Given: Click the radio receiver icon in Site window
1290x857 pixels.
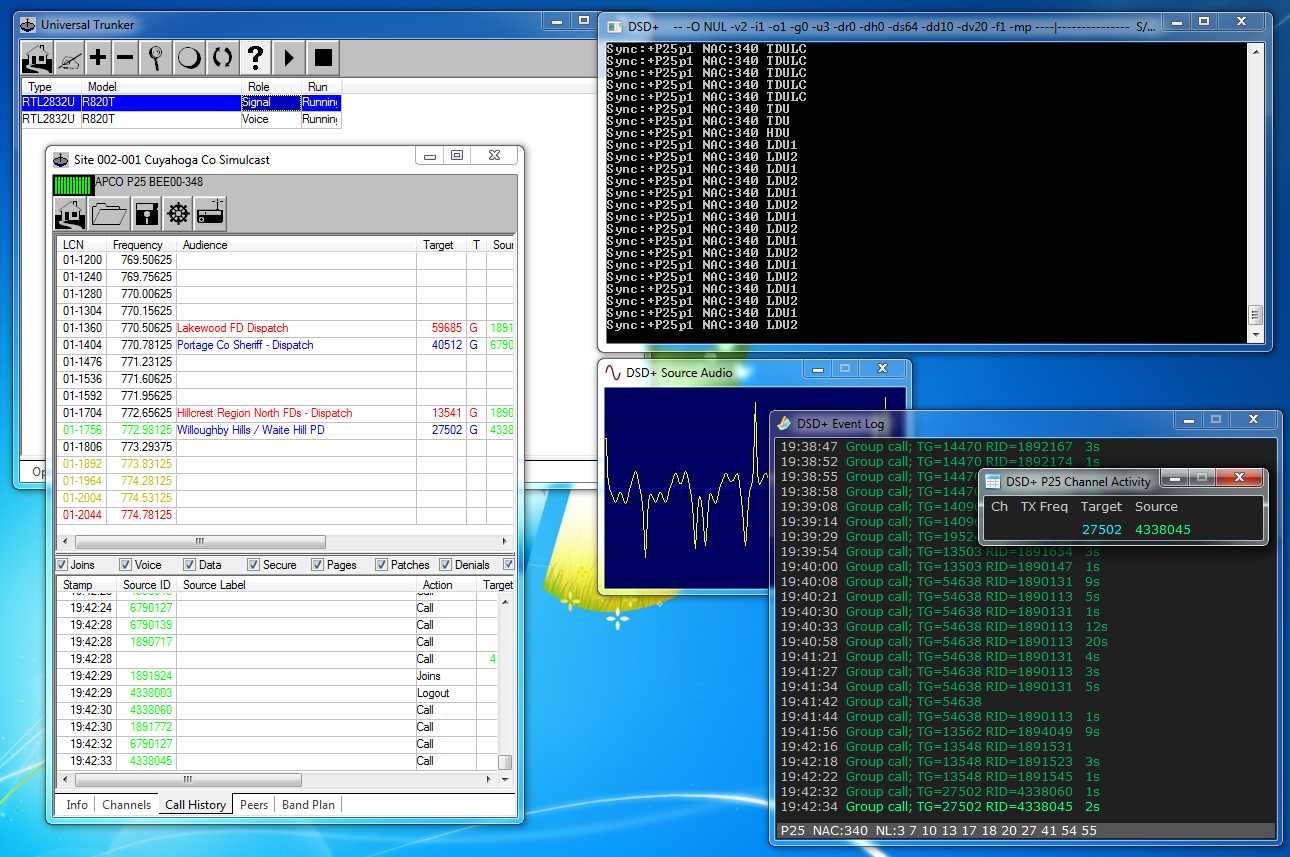Looking at the screenshot, I should [x=211, y=213].
